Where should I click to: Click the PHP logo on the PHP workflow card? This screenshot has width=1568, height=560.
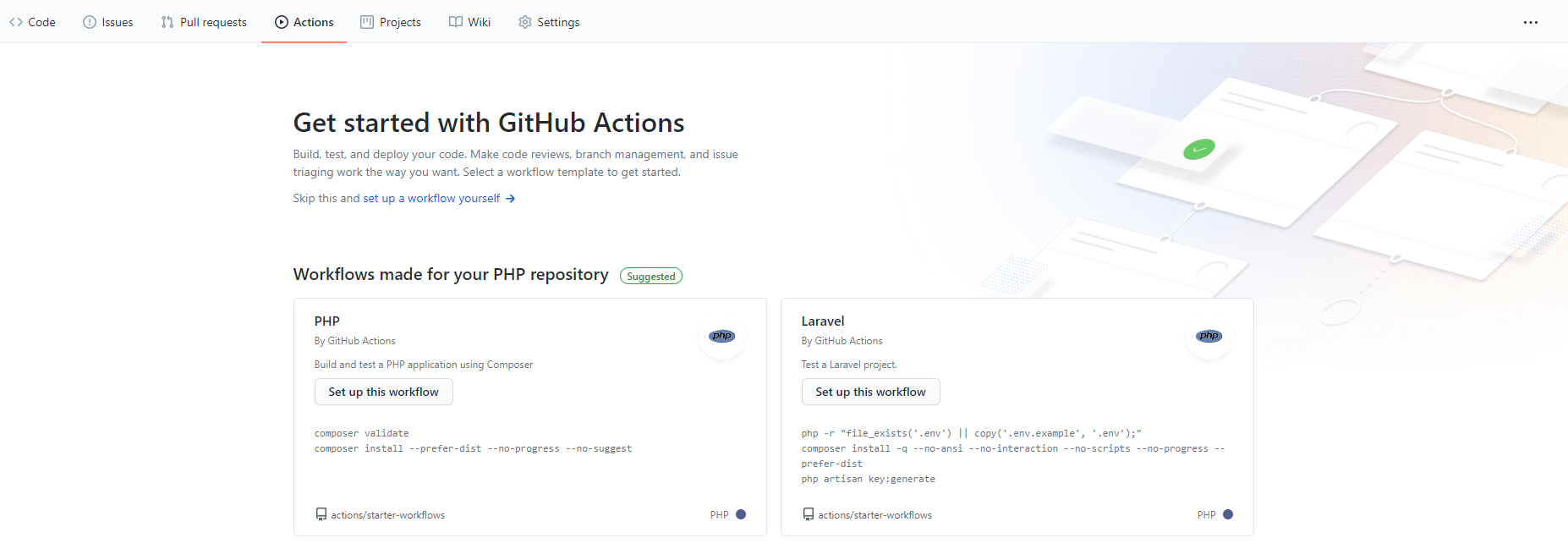point(721,336)
